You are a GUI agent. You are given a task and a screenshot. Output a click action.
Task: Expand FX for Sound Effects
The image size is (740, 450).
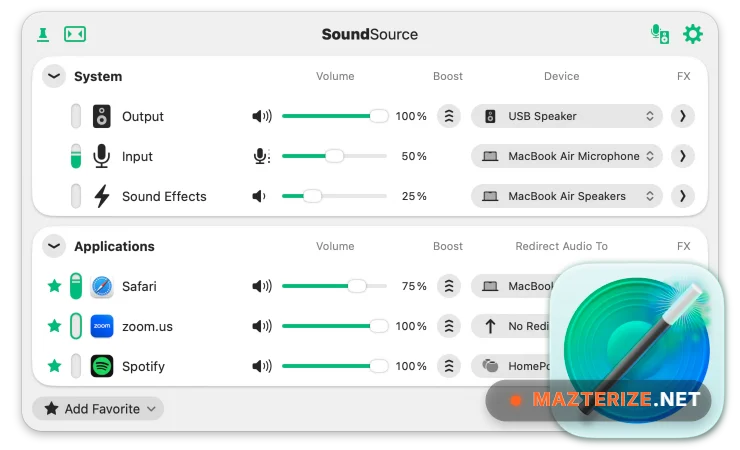(x=682, y=196)
